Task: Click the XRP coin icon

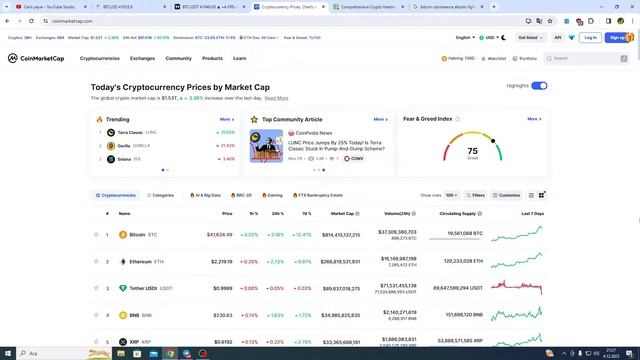Action: pos(123,342)
